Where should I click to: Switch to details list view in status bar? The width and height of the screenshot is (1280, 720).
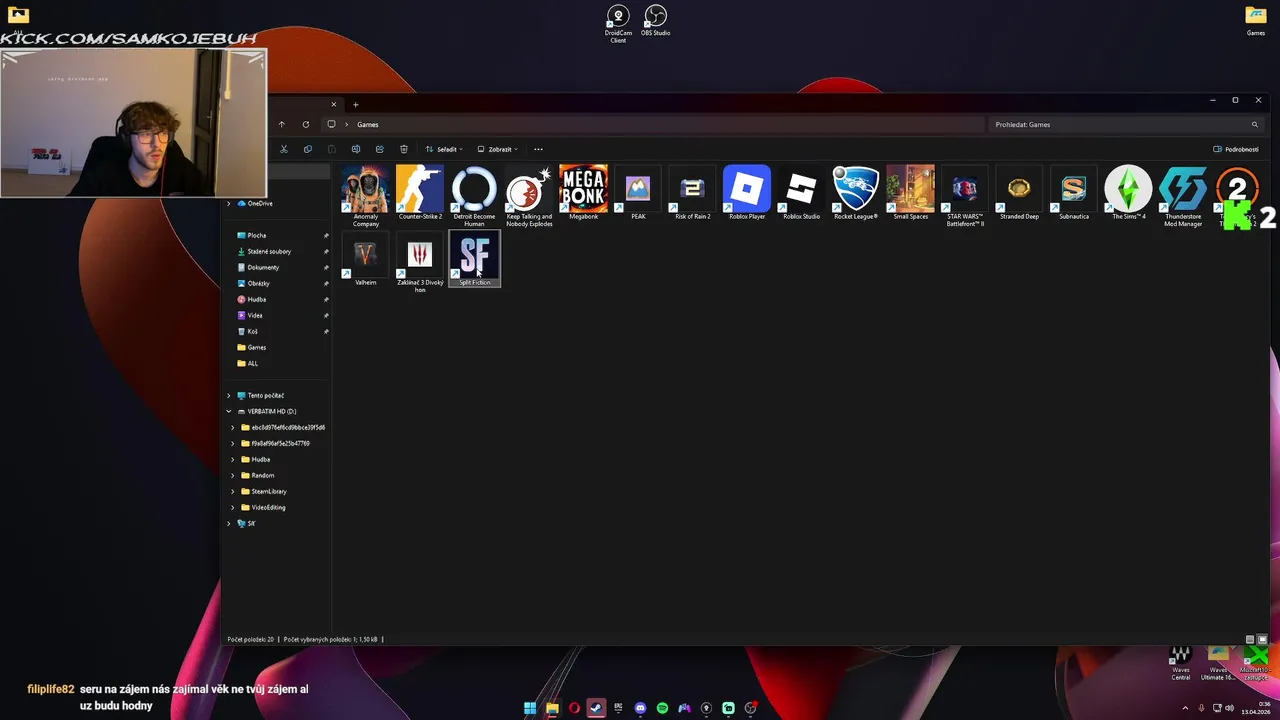click(1250, 639)
